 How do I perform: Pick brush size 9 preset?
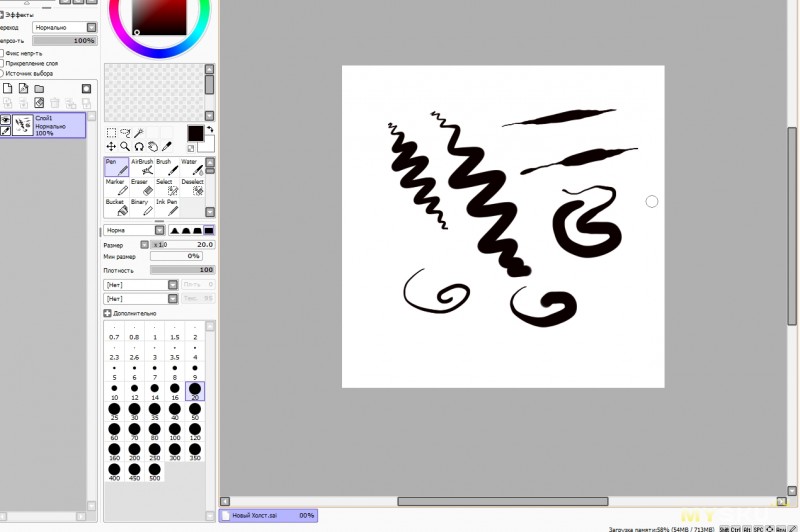(195, 371)
